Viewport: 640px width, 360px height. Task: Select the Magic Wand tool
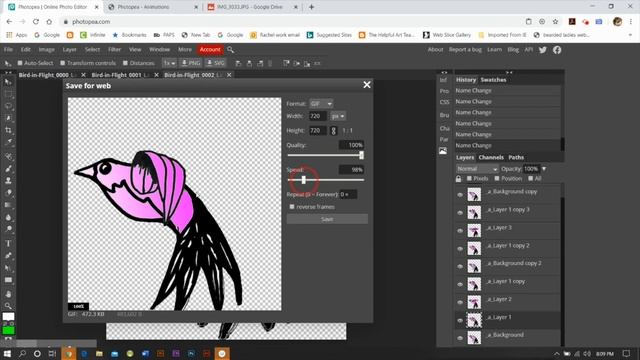click(8, 118)
